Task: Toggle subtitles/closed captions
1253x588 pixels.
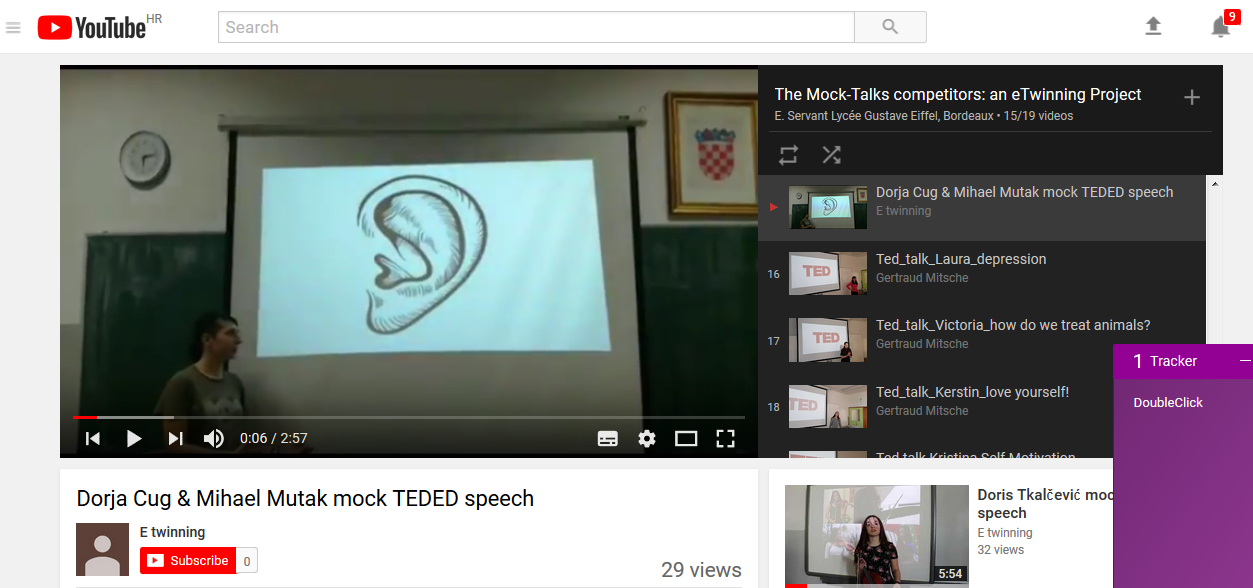Action: pyautogui.click(x=607, y=438)
